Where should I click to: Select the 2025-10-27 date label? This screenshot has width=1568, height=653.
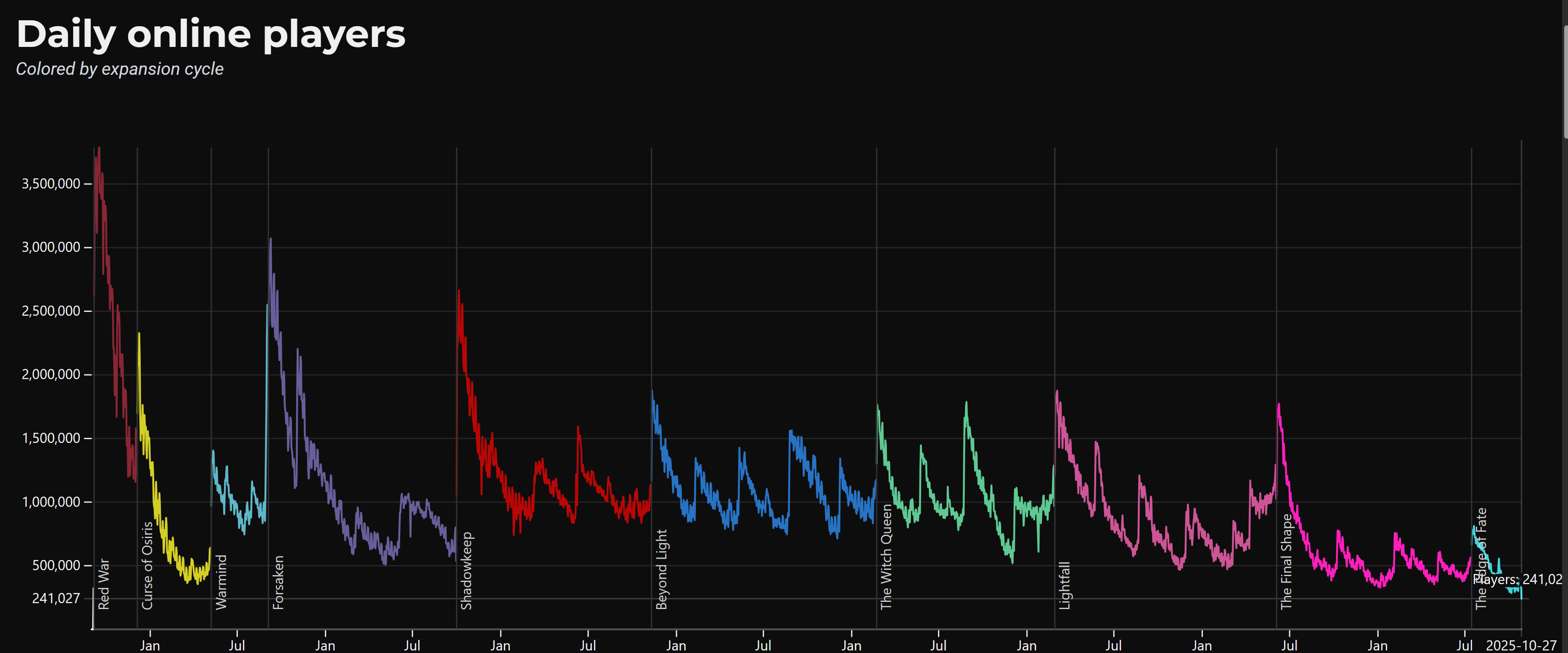(x=1521, y=645)
